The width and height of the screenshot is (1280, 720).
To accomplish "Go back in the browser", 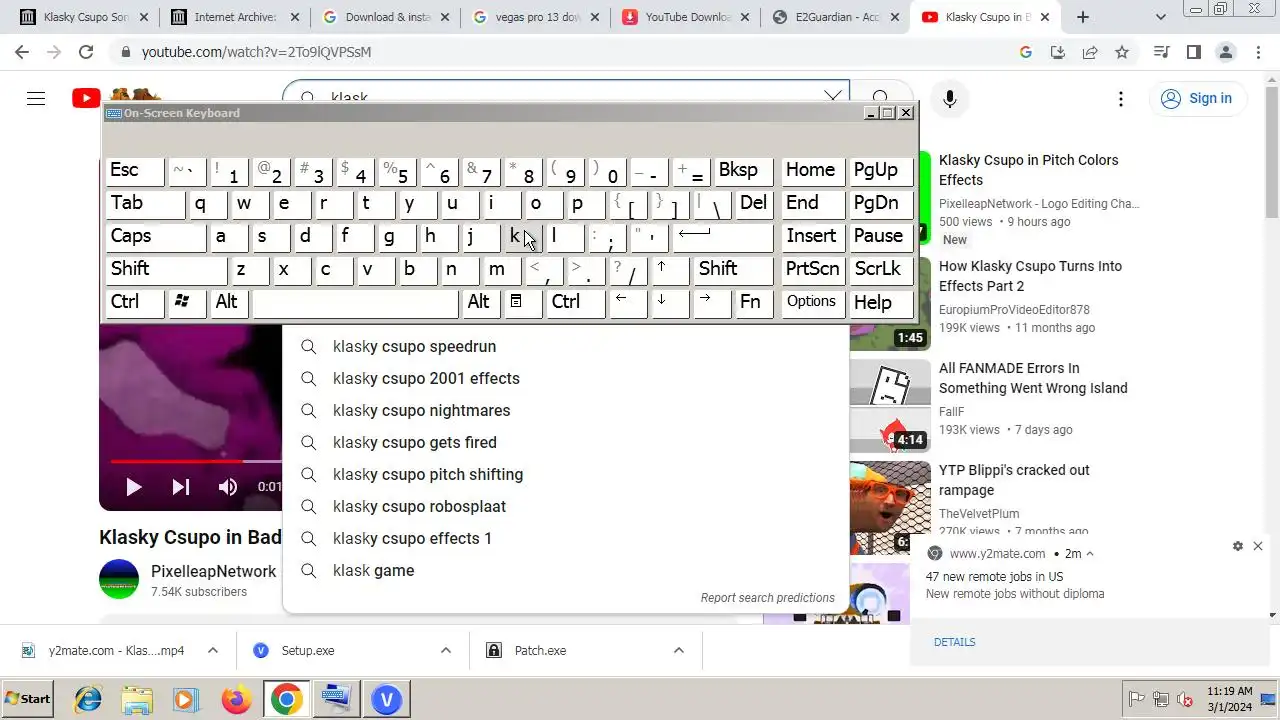I will [x=22, y=52].
